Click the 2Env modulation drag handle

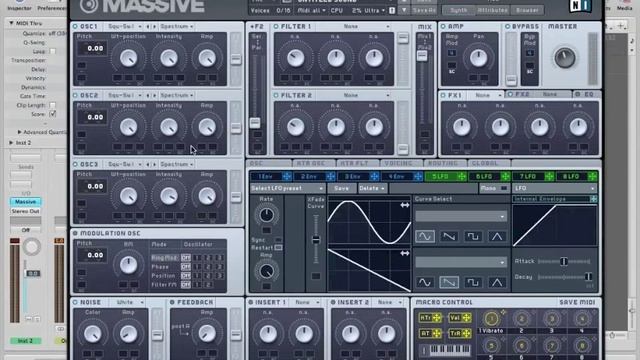pyautogui.click(x=331, y=176)
